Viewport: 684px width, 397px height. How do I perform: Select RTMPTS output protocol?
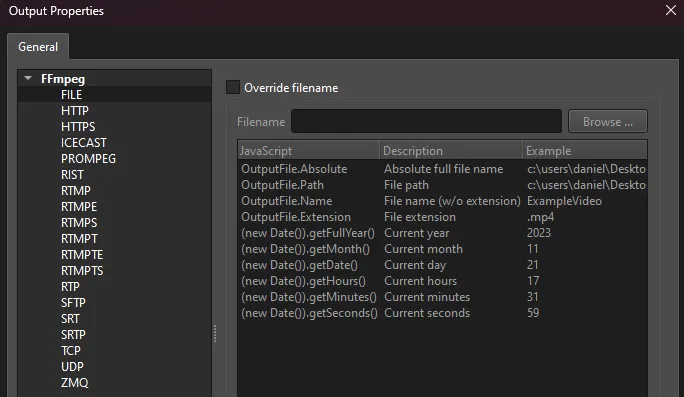[x=114, y=271]
